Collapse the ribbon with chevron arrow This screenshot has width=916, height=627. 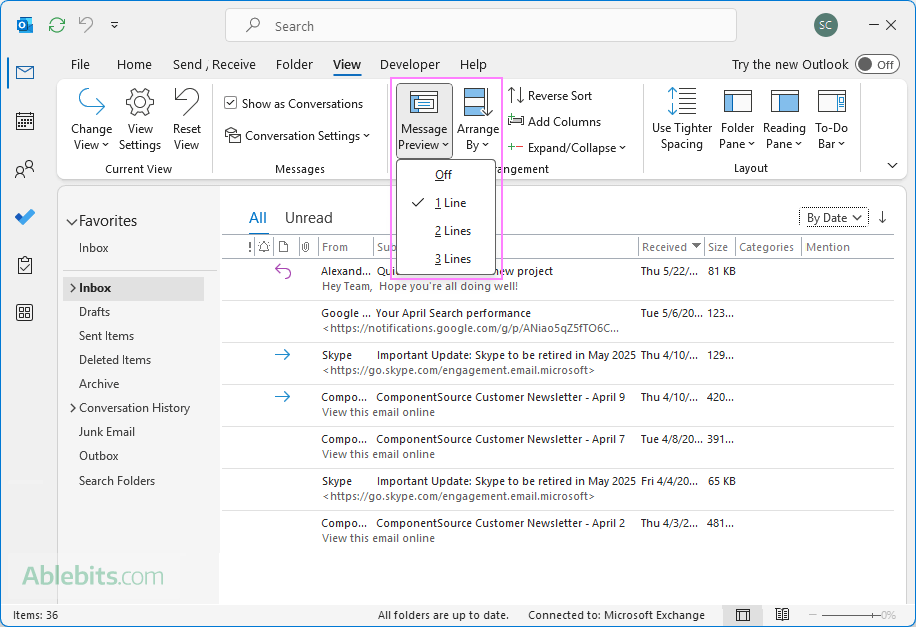pyautogui.click(x=892, y=166)
